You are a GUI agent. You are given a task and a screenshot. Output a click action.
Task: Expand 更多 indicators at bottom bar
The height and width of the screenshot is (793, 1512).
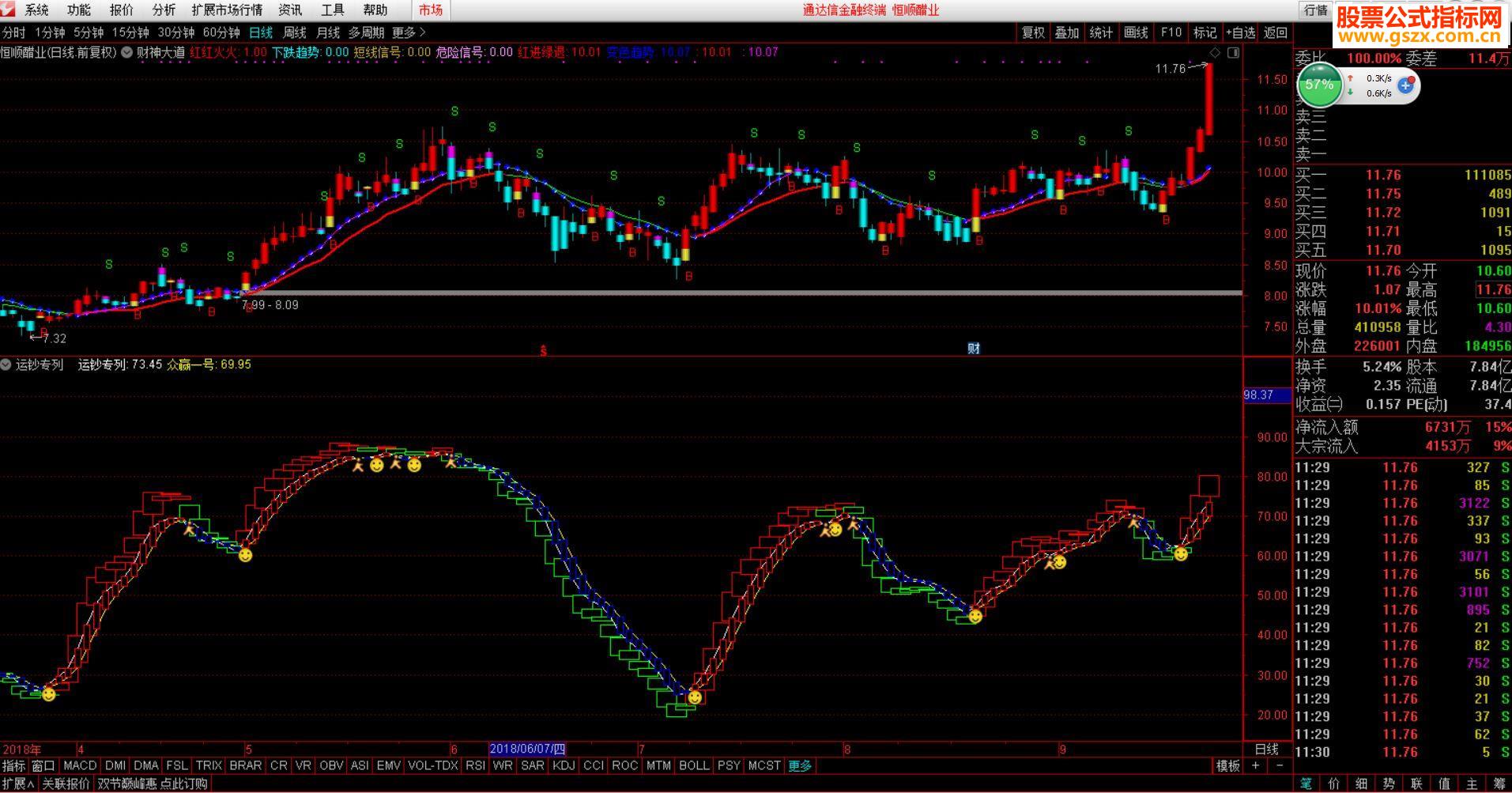tap(800, 765)
